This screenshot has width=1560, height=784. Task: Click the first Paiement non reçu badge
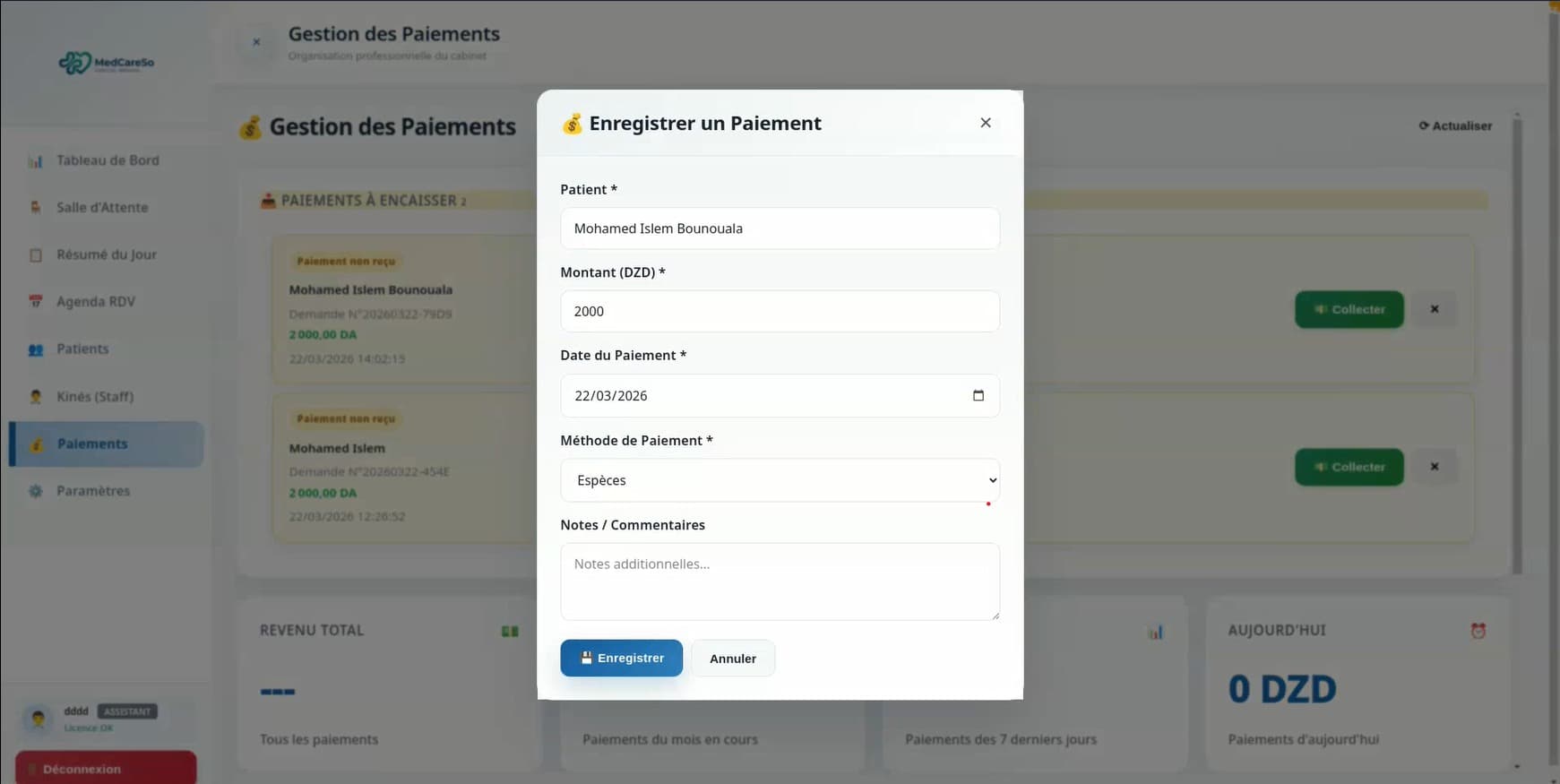[346, 261]
